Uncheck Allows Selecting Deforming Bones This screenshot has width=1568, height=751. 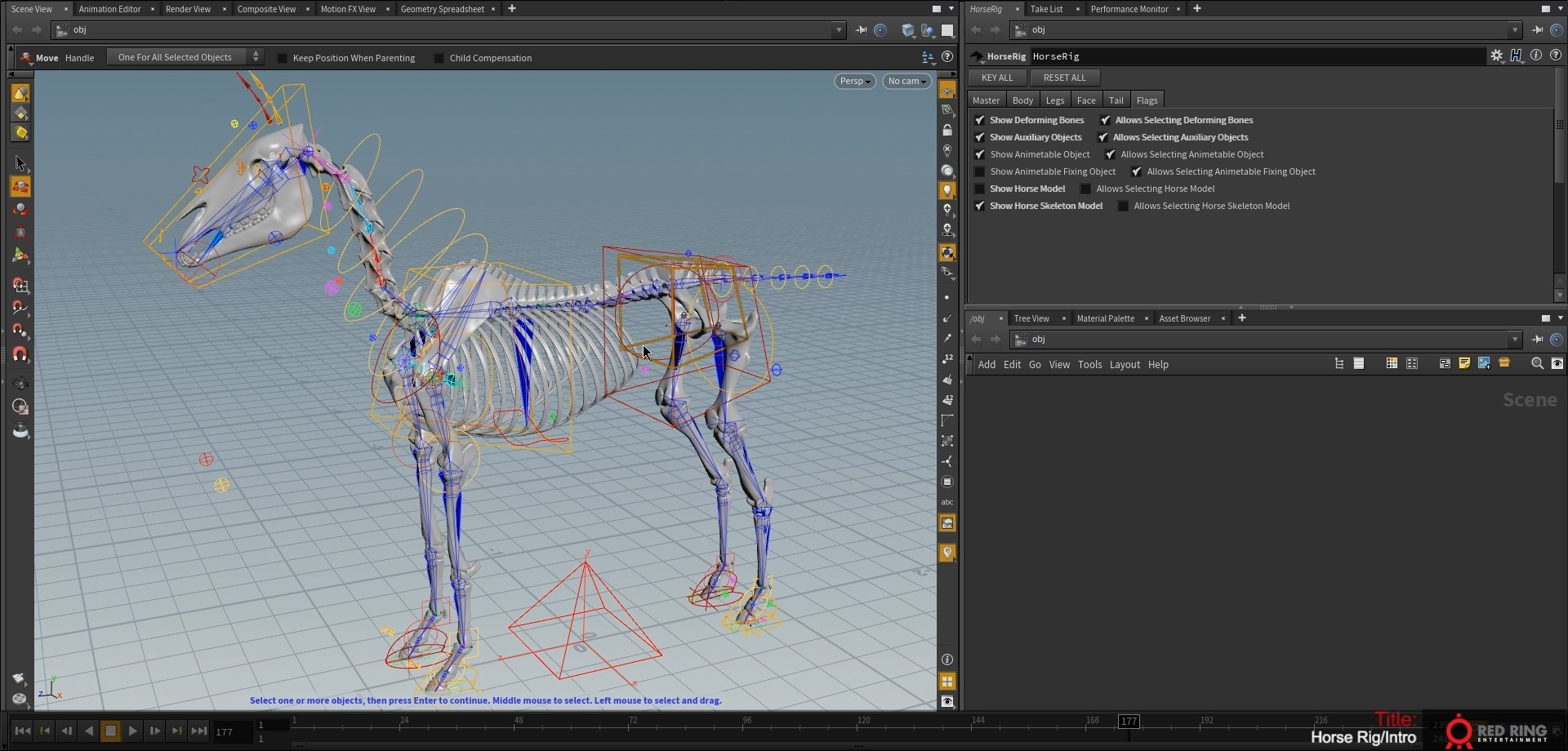(1104, 120)
